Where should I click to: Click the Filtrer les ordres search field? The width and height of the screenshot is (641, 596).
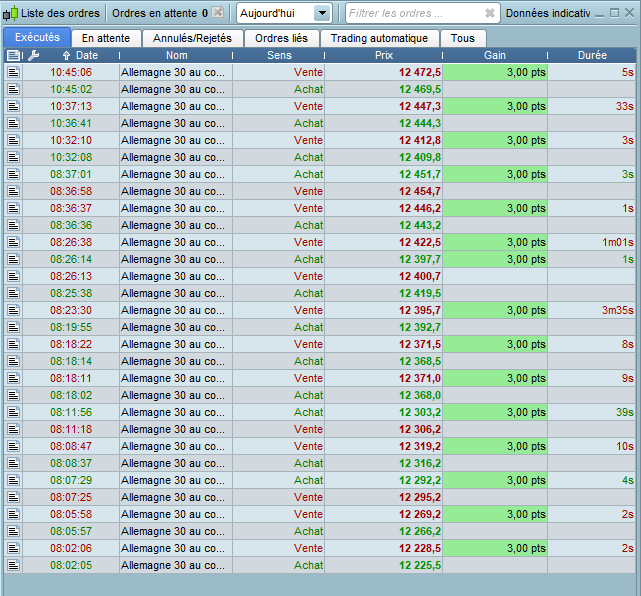pyautogui.click(x=412, y=13)
